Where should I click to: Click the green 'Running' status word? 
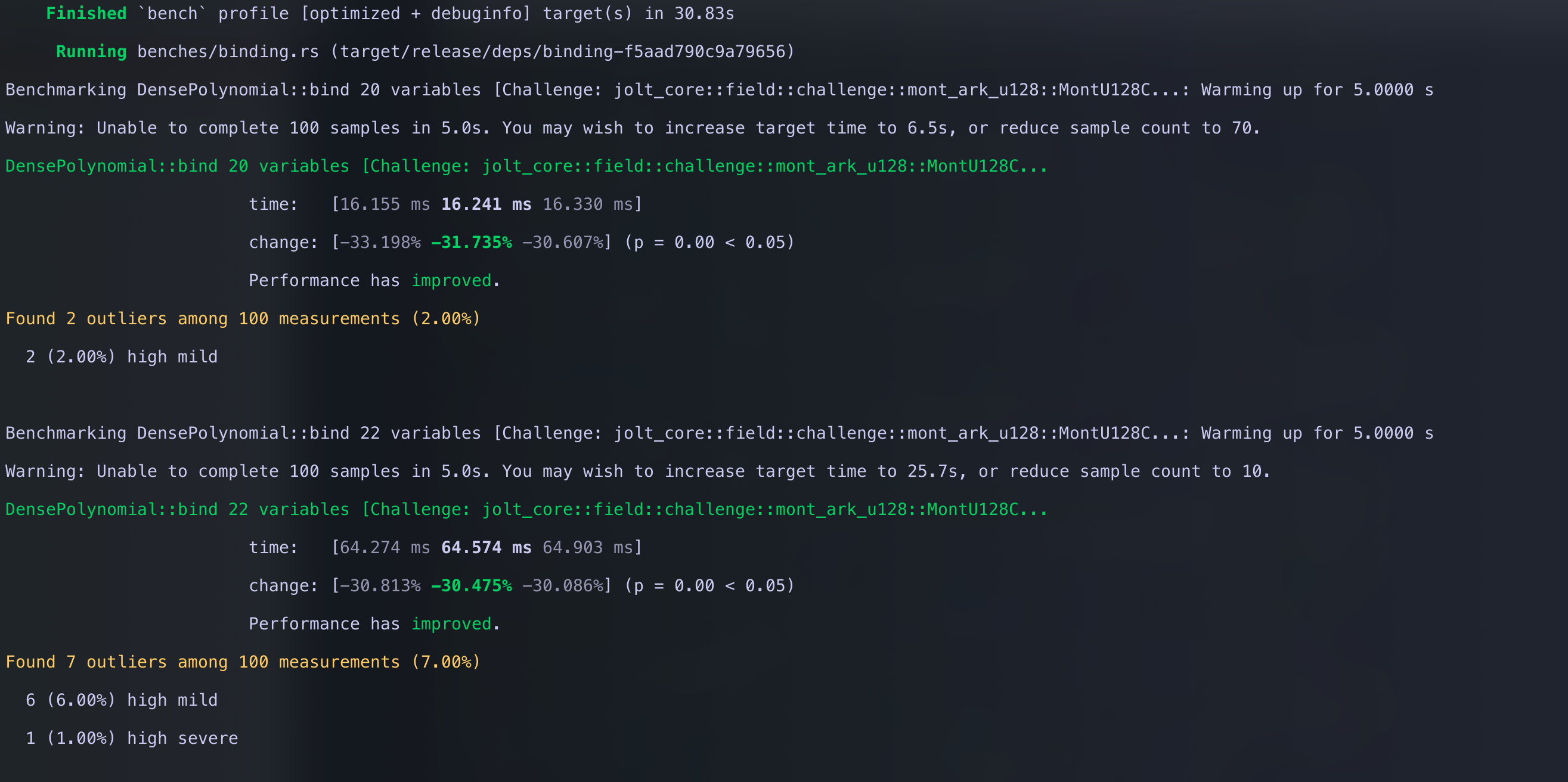click(91, 52)
